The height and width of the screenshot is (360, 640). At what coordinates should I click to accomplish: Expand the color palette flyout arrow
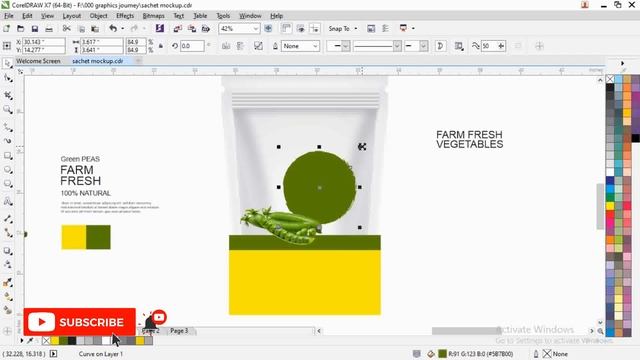[x=622, y=63]
